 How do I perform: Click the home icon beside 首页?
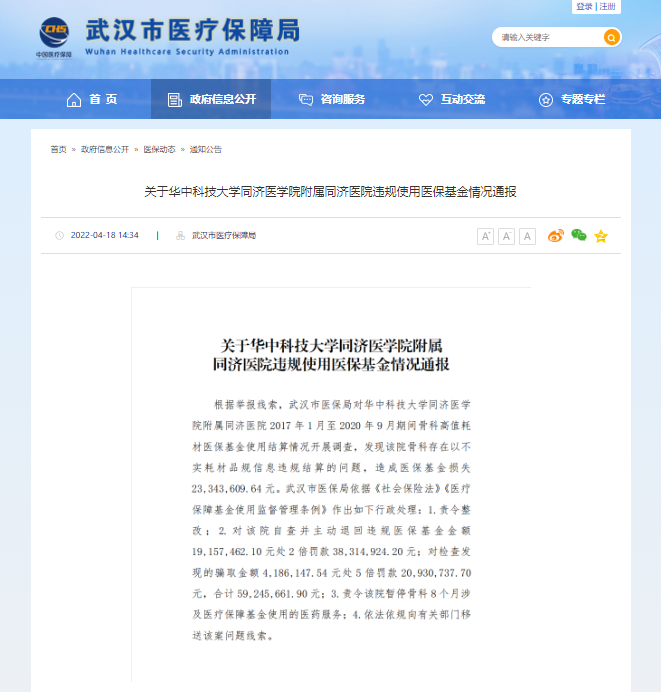(74, 100)
